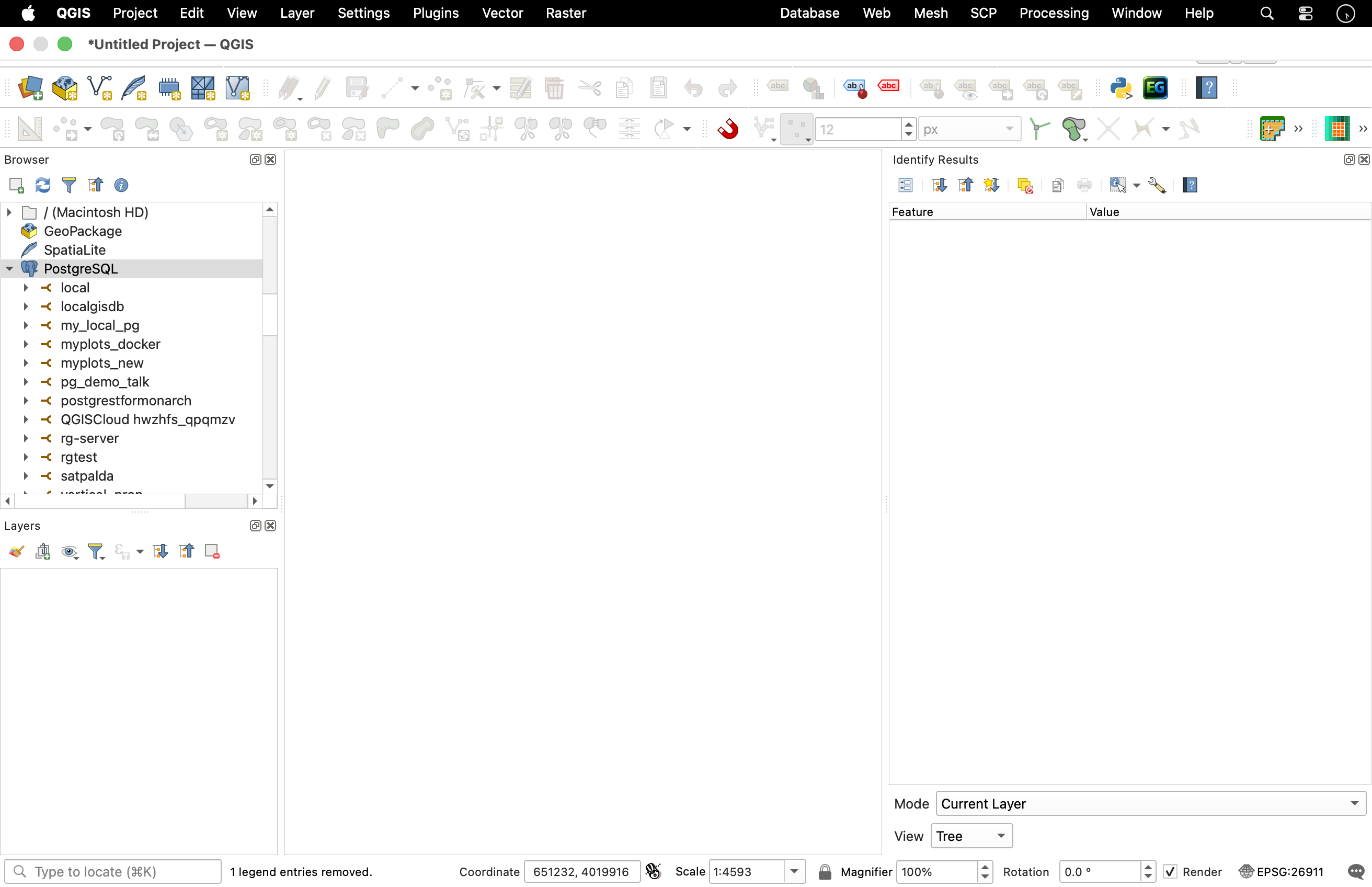Expand the localgisdb connection
1372x887 pixels.
(x=26, y=306)
